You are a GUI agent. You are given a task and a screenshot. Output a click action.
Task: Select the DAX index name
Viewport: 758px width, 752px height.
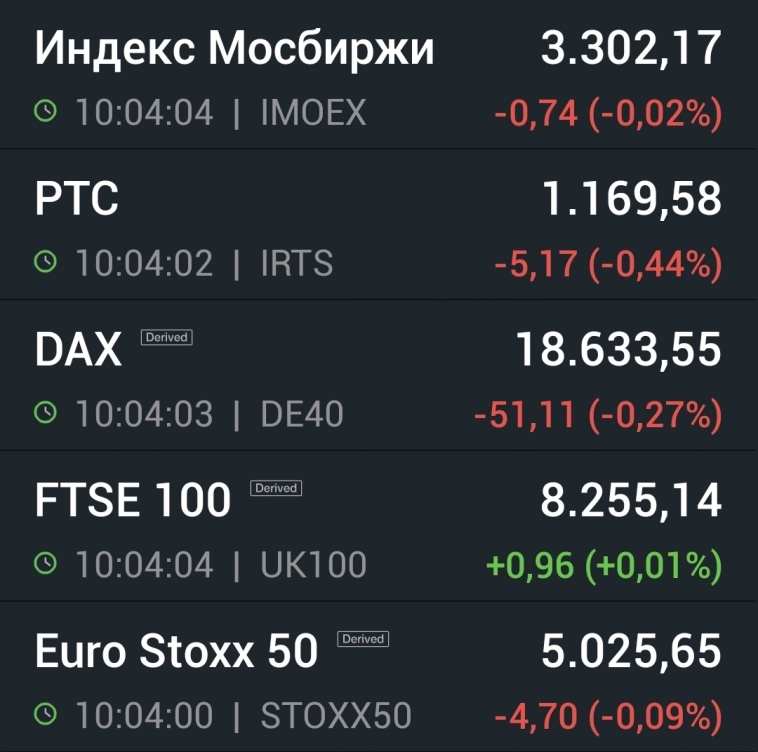(x=78, y=350)
